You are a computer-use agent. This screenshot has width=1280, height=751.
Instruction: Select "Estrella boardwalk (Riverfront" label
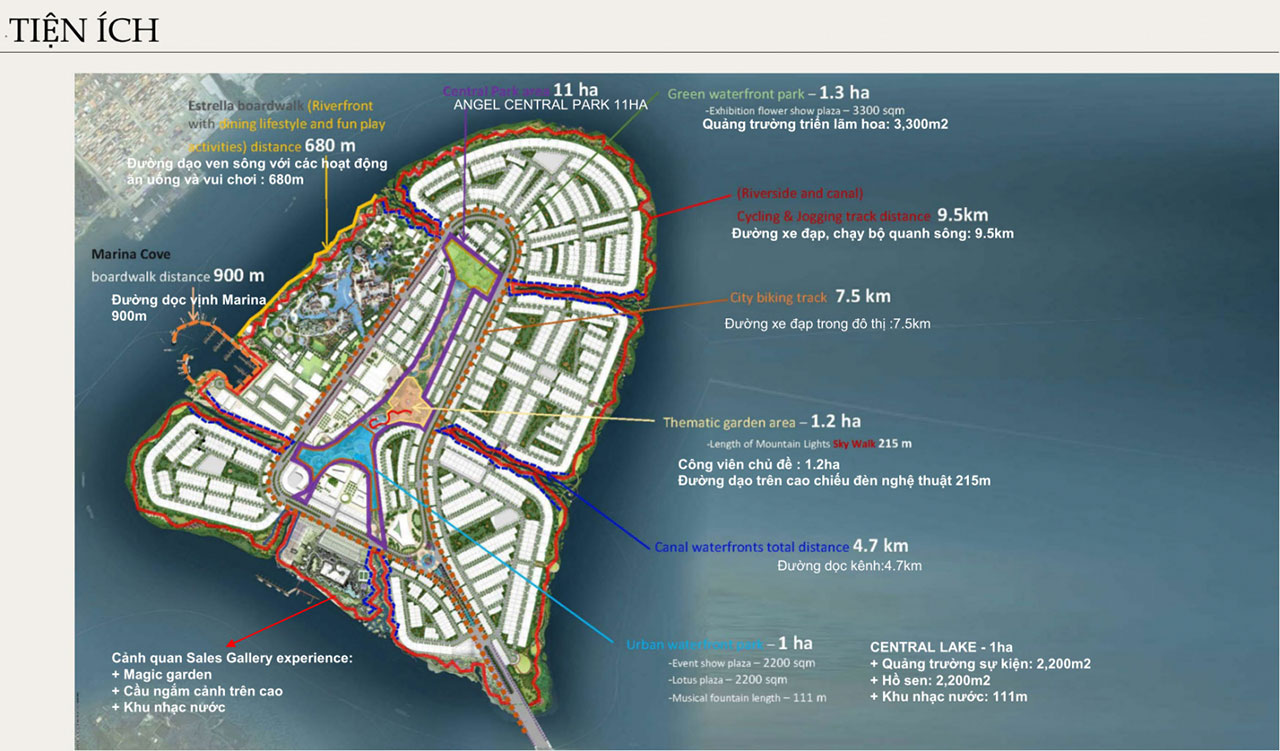tap(282, 104)
